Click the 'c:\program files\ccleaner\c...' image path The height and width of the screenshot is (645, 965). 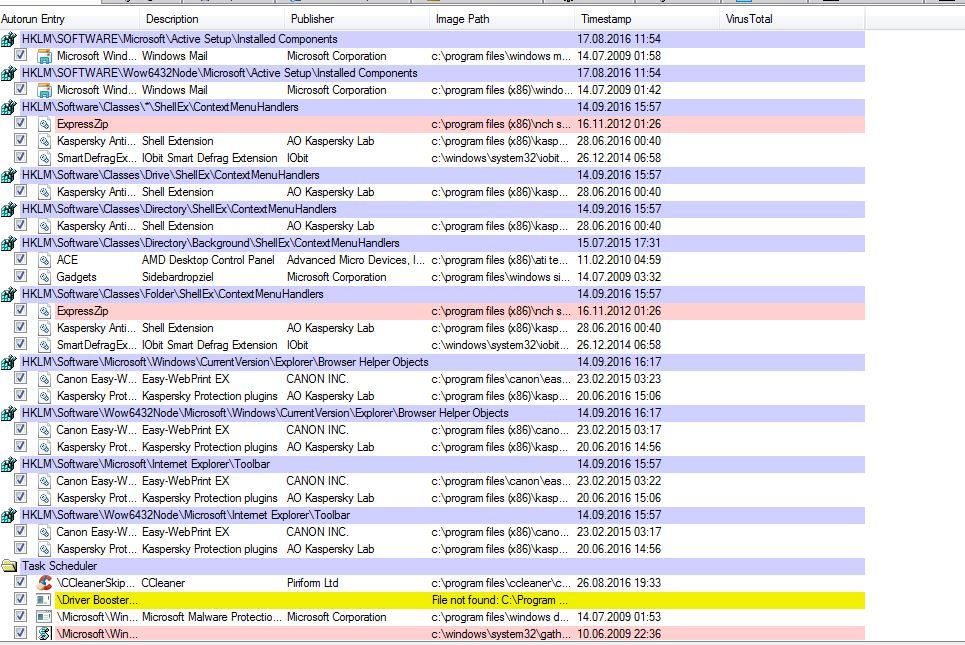click(502, 583)
